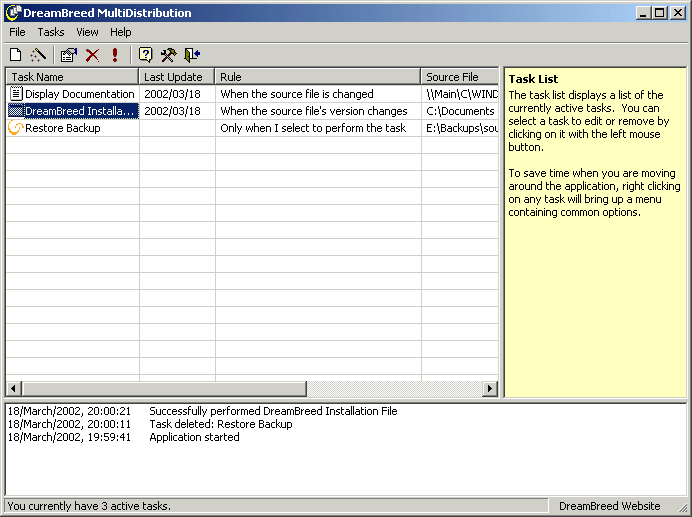Image resolution: width=692 pixels, height=517 pixels.
Task: Click the Restore Backup task icon
Action: [16, 128]
